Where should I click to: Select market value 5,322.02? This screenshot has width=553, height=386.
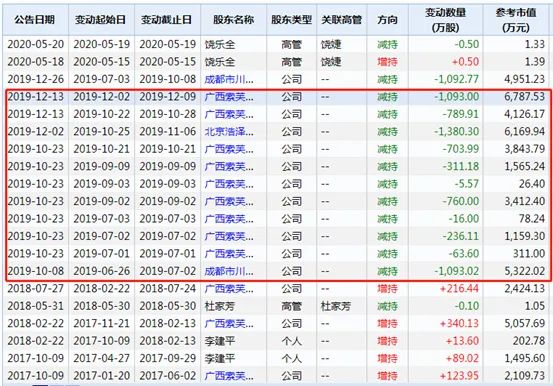[524, 271]
